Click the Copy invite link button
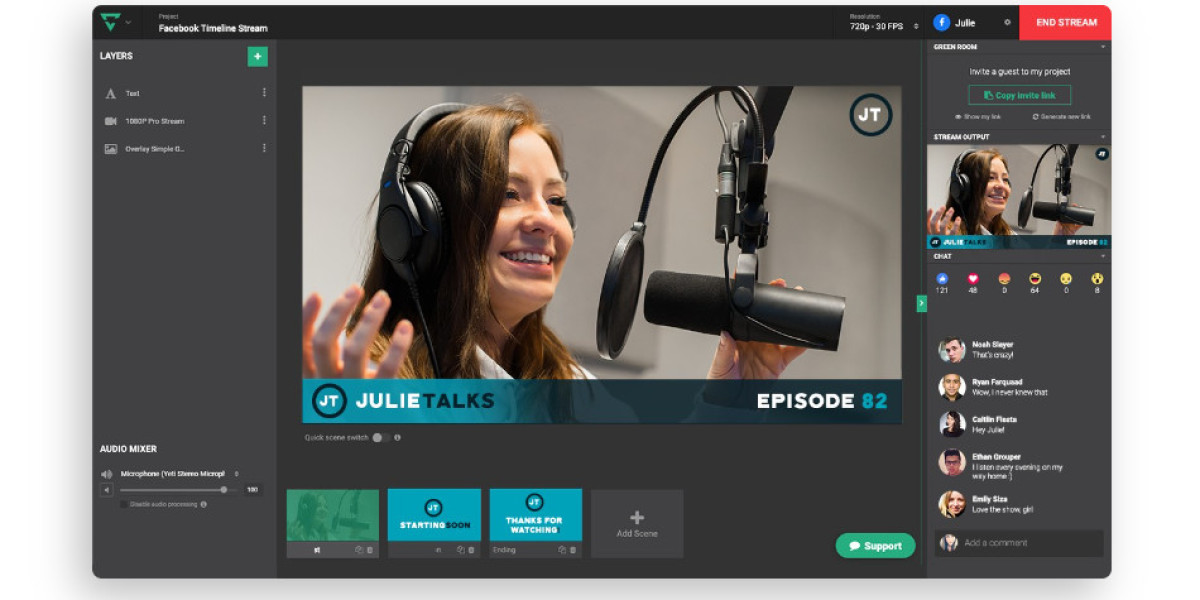The width and height of the screenshot is (1200, 600). pyautogui.click(x=1019, y=95)
